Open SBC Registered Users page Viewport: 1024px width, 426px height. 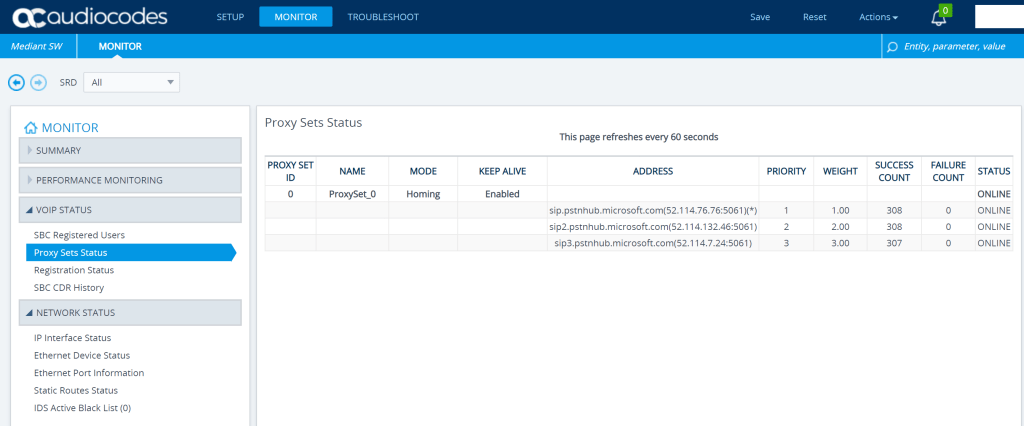79,235
